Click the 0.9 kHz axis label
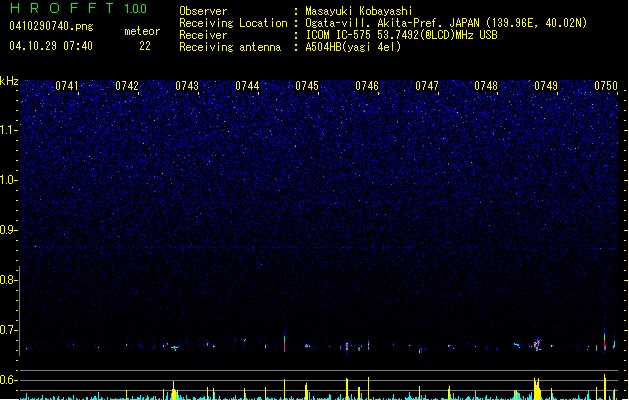629x400 pixels. point(9,230)
